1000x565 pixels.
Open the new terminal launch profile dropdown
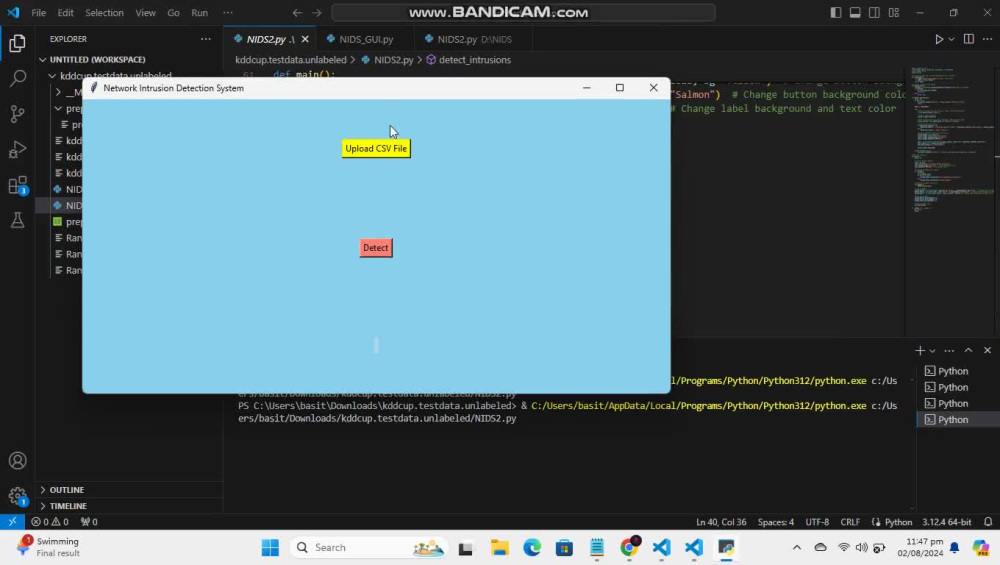pyautogui.click(x=932, y=350)
